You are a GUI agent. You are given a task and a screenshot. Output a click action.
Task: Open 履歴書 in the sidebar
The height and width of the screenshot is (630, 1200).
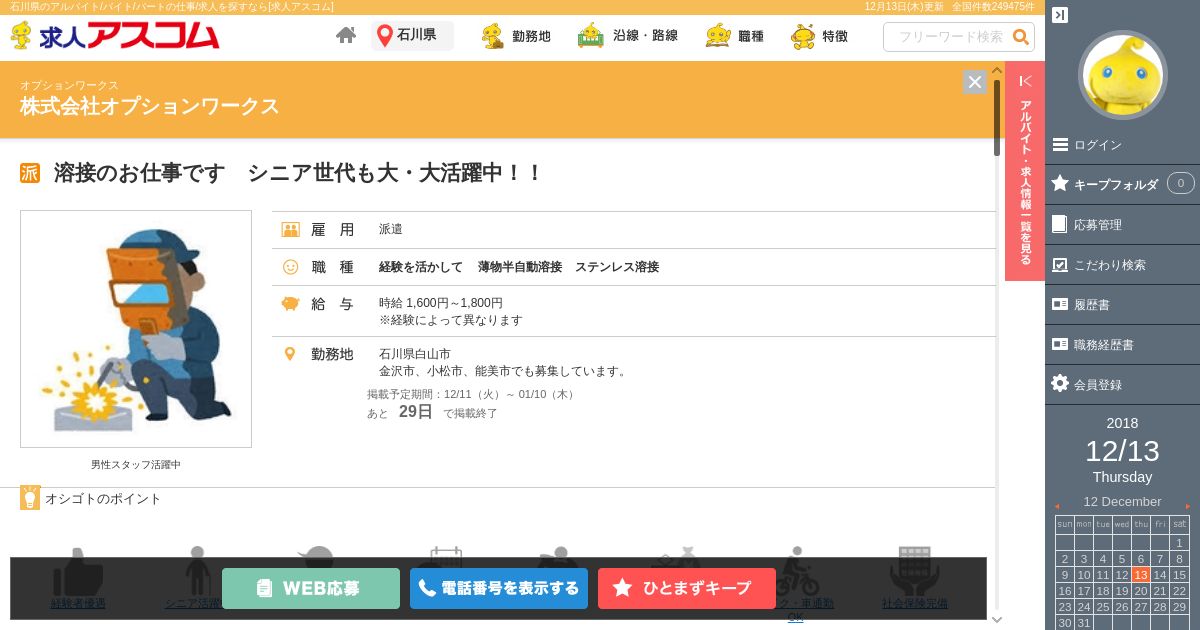coord(1122,304)
